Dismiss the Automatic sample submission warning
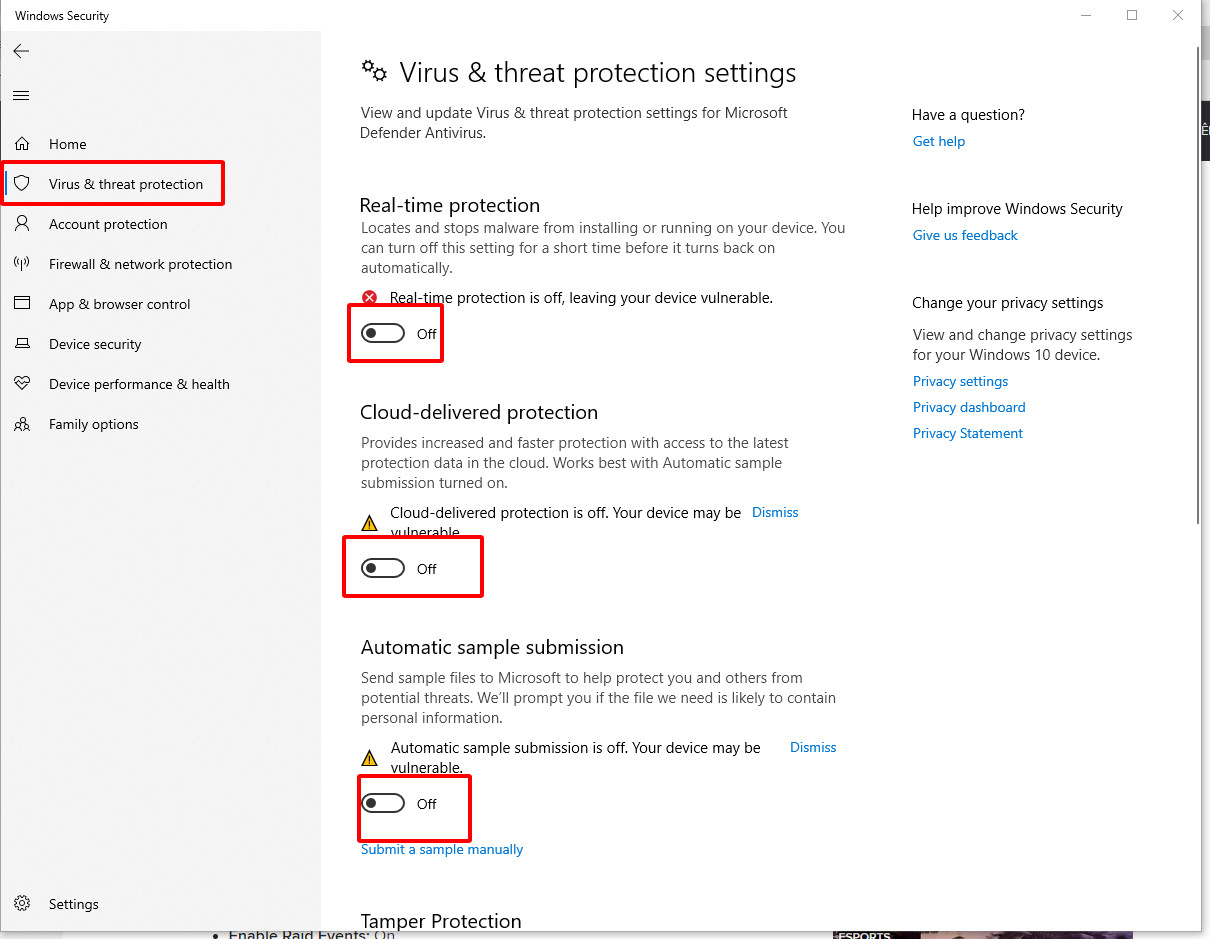 [x=813, y=747]
